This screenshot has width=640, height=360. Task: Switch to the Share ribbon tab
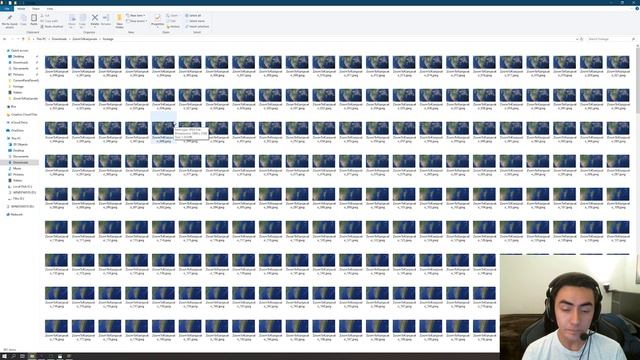[36, 9]
